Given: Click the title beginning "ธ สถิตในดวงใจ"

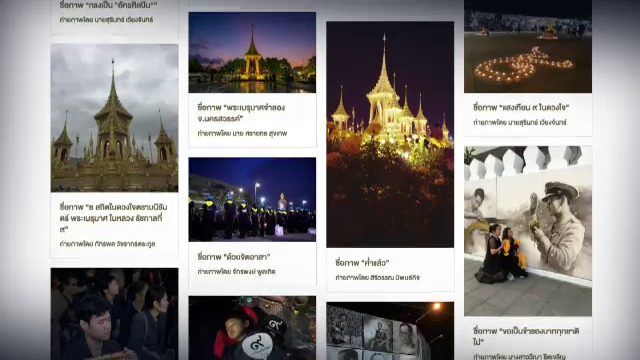Looking at the screenshot, I should point(113,218).
